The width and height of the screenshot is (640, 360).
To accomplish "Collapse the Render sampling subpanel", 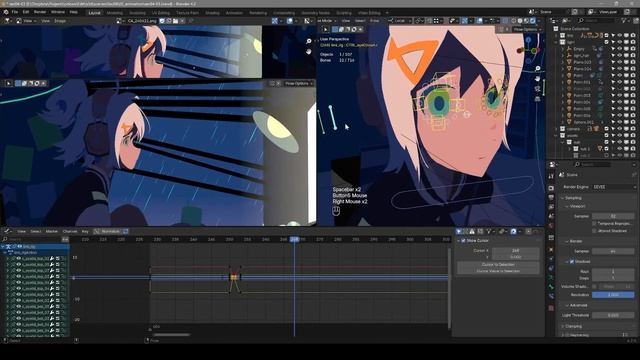I will coord(576,241).
